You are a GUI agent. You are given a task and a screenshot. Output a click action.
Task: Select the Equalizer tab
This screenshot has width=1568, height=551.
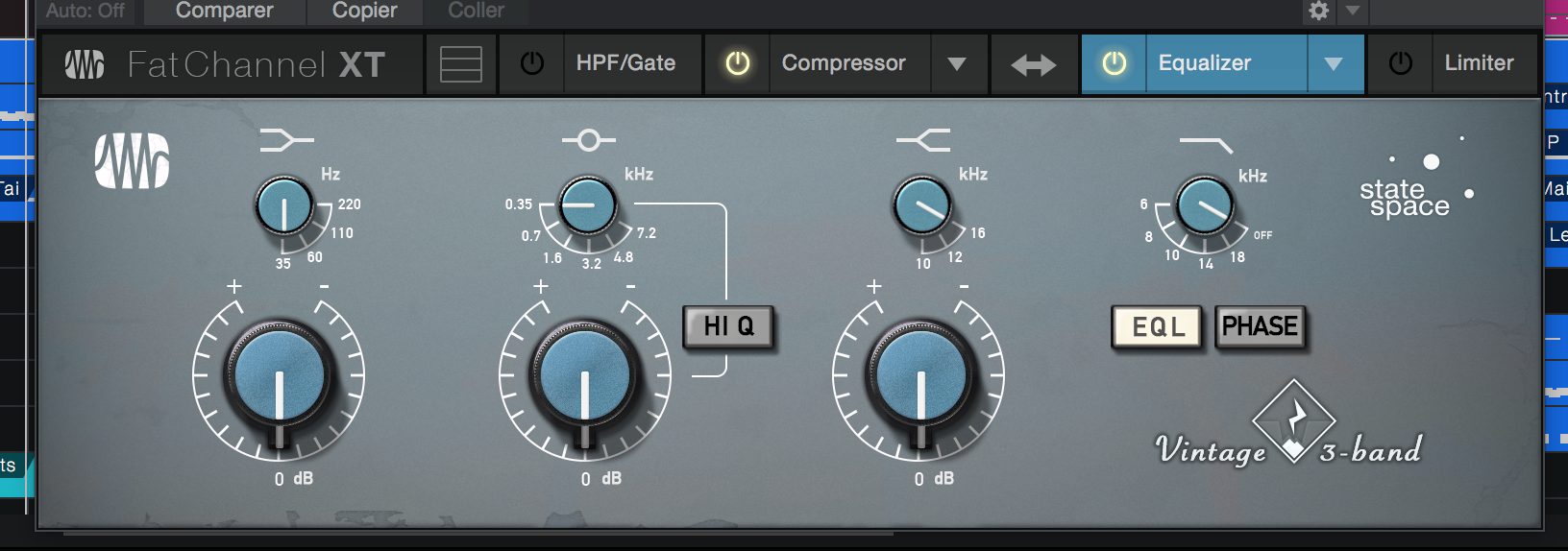click(x=1205, y=63)
